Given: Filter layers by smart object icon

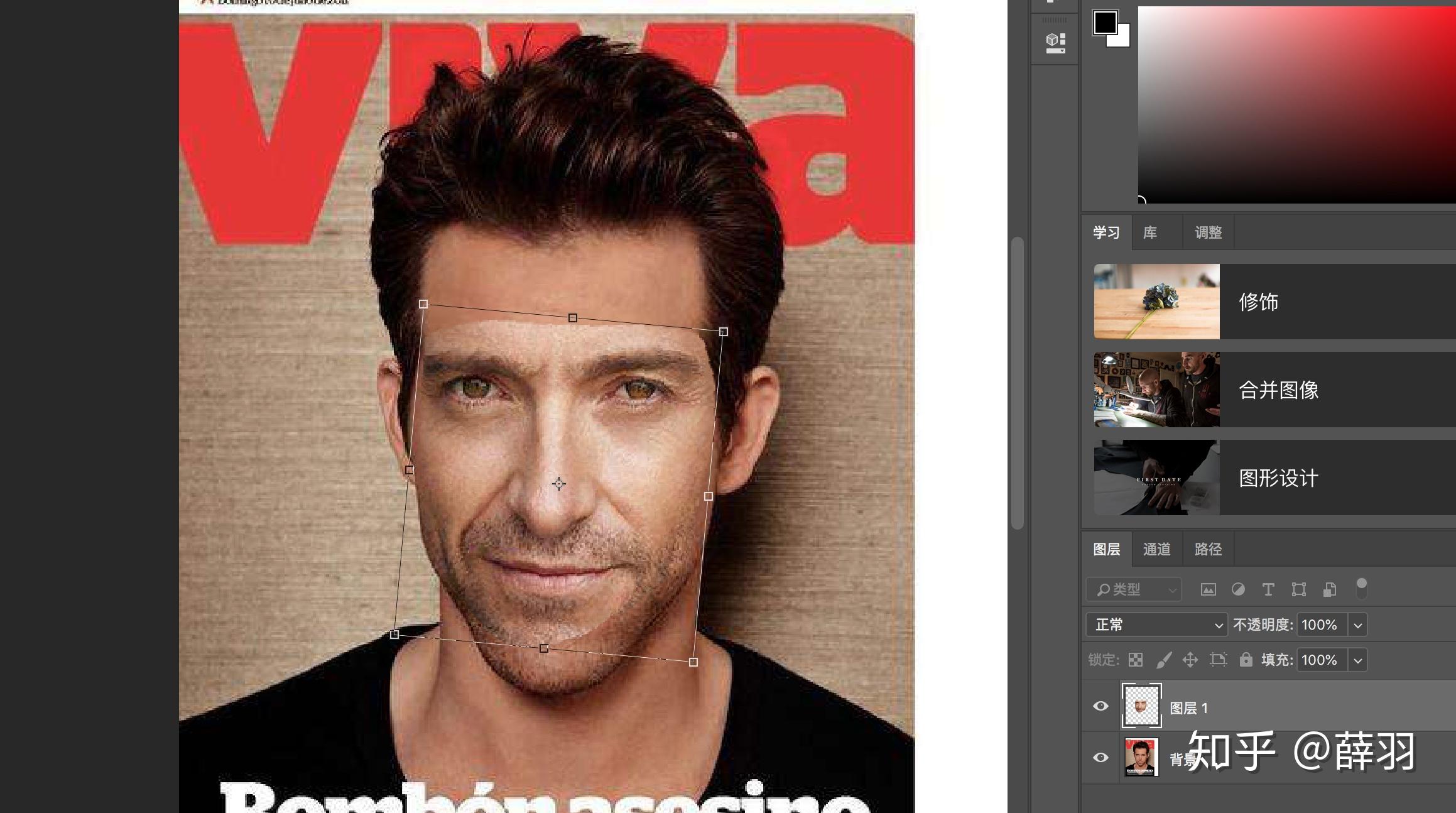Looking at the screenshot, I should coord(1329,589).
